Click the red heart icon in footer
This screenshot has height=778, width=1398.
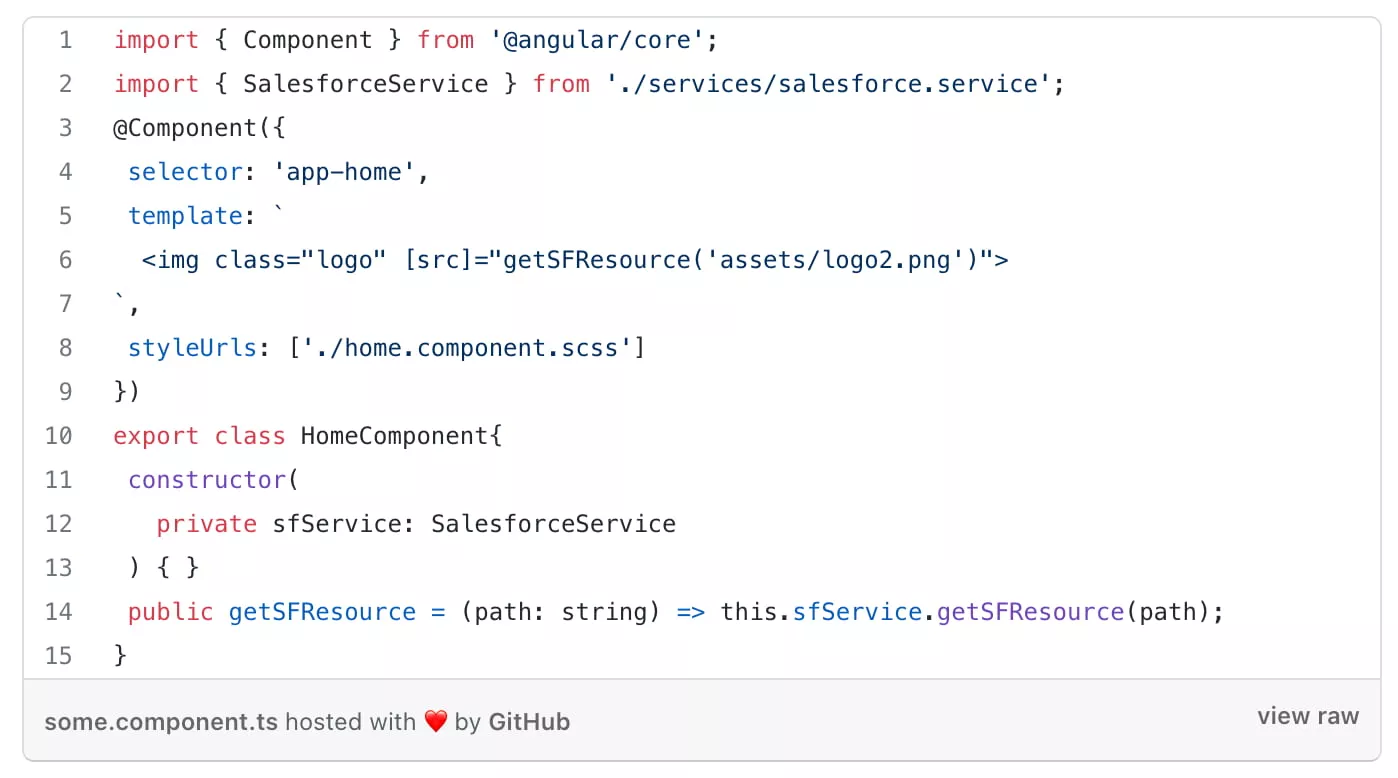pos(435,722)
